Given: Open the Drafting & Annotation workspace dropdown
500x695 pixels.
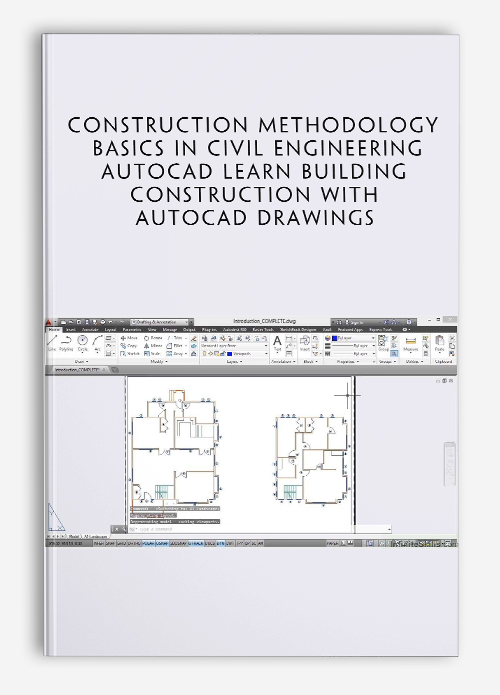Looking at the screenshot, I should [159, 322].
